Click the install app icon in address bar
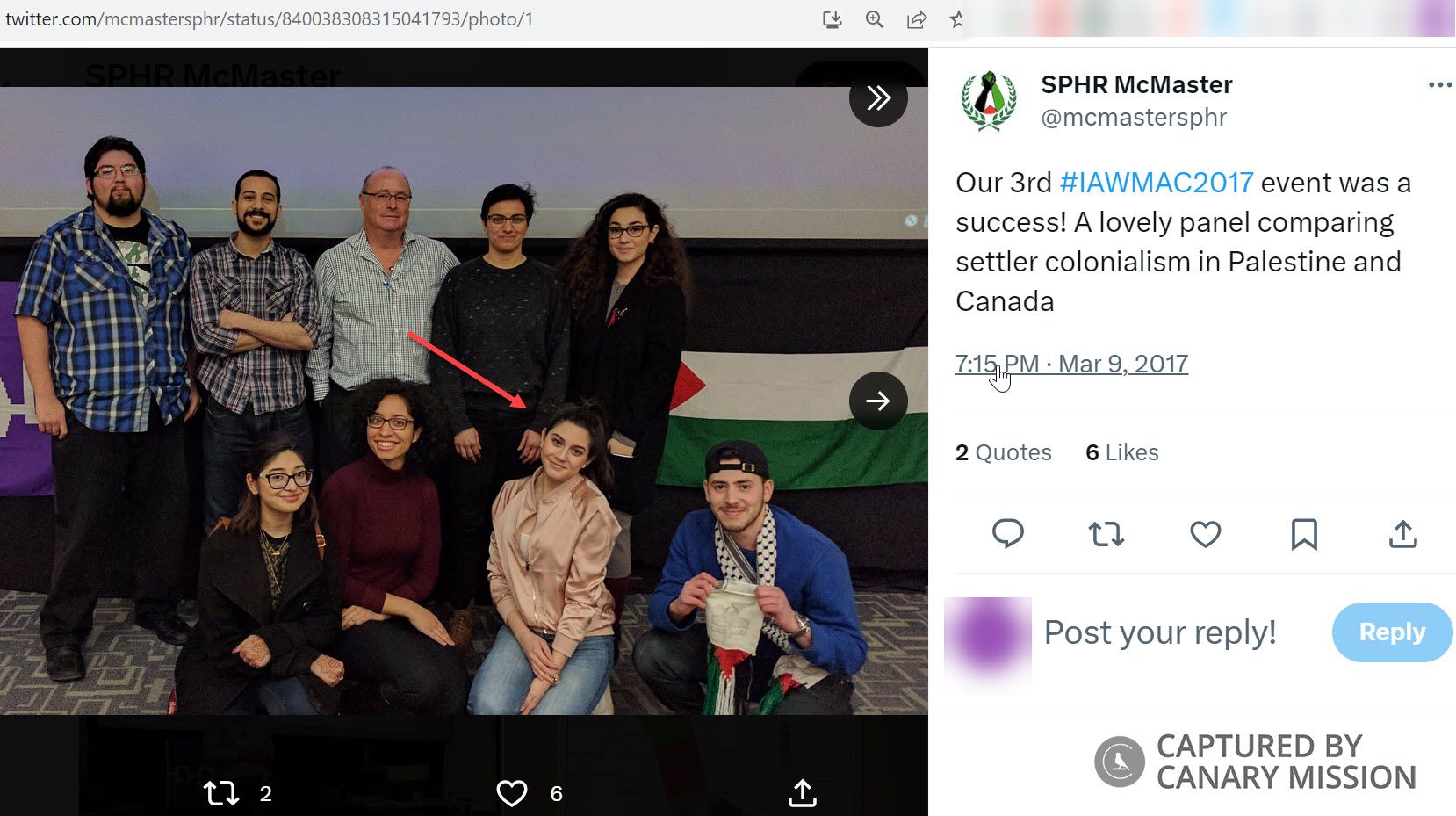 832,19
